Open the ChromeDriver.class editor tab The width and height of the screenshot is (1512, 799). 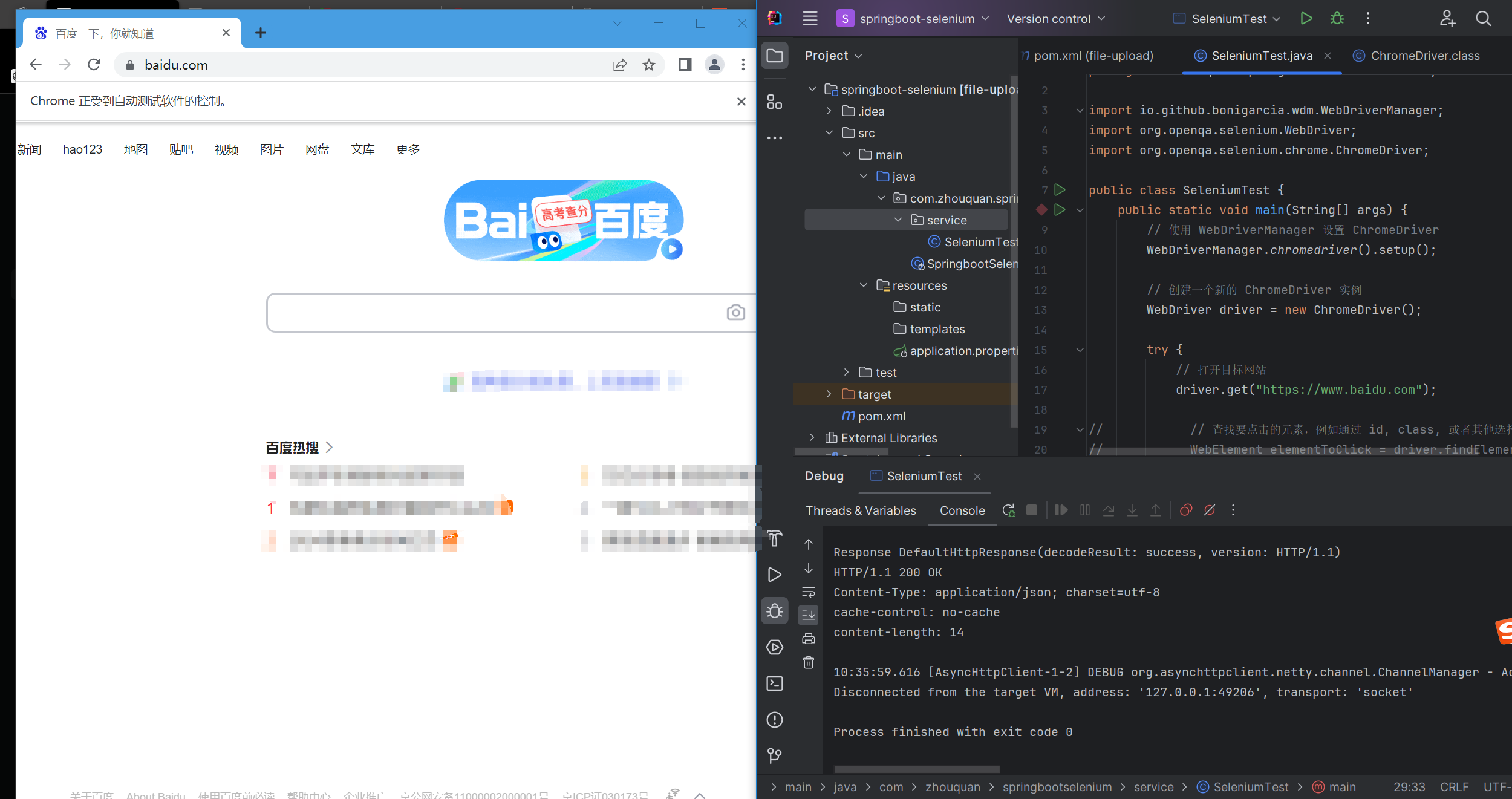pyautogui.click(x=1424, y=56)
